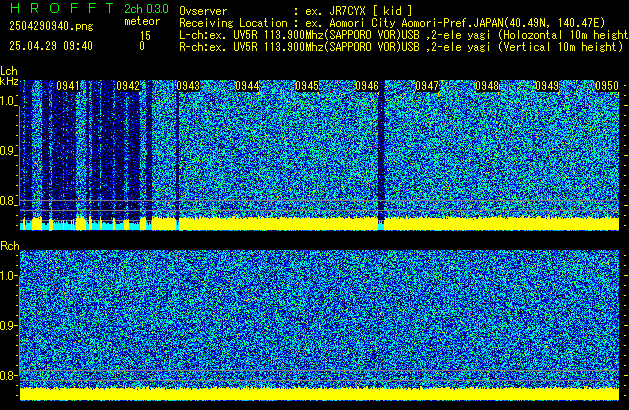Viewport: 629px width, 410px height.
Task: Click the Receiving Location line
Action: 392,23
